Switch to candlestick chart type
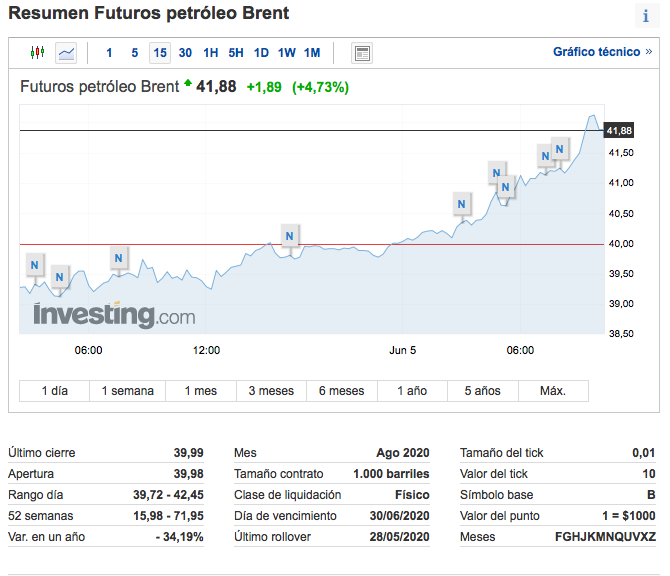The width and height of the screenshot is (670, 576). click(38, 53)
